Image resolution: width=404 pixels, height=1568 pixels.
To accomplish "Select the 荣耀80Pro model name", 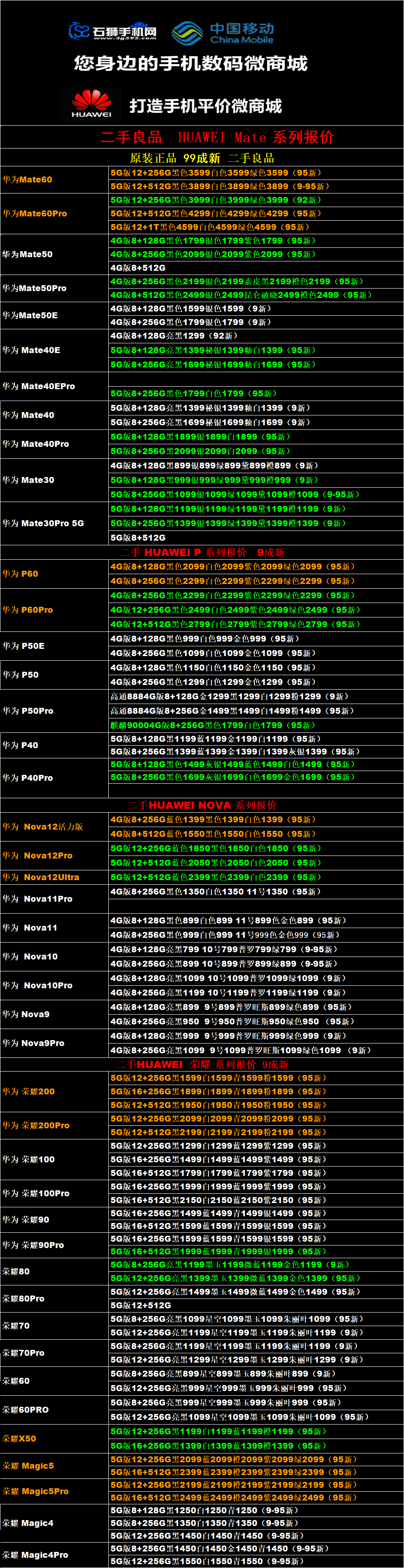I will point(23,1299).
